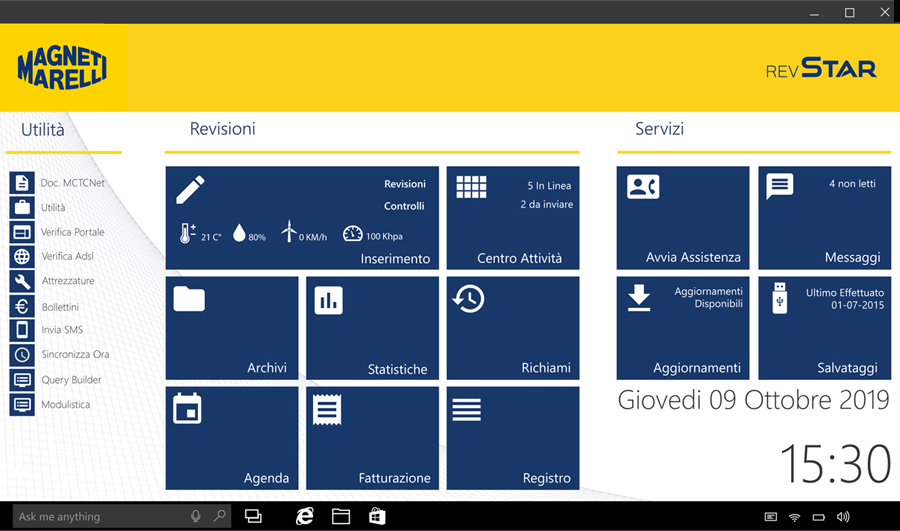The height and width of the screenshot is (531, 900).
Task: Open the Doc. MCTCNet document icon
Action: click(22, 183)
